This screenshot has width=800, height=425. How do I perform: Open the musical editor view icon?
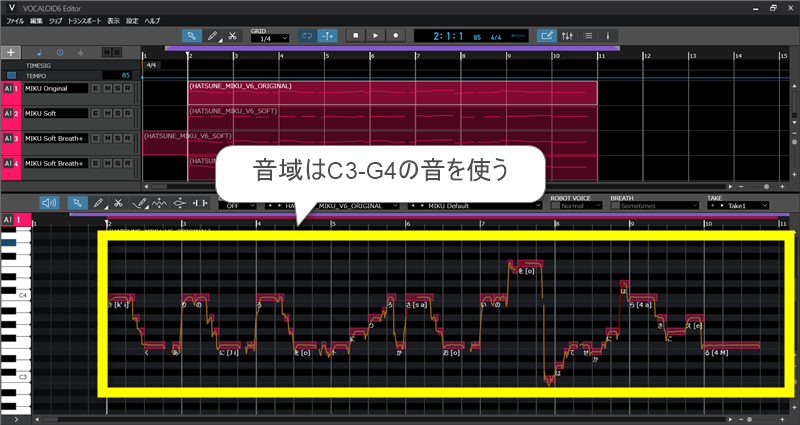[x=547, y=36]
